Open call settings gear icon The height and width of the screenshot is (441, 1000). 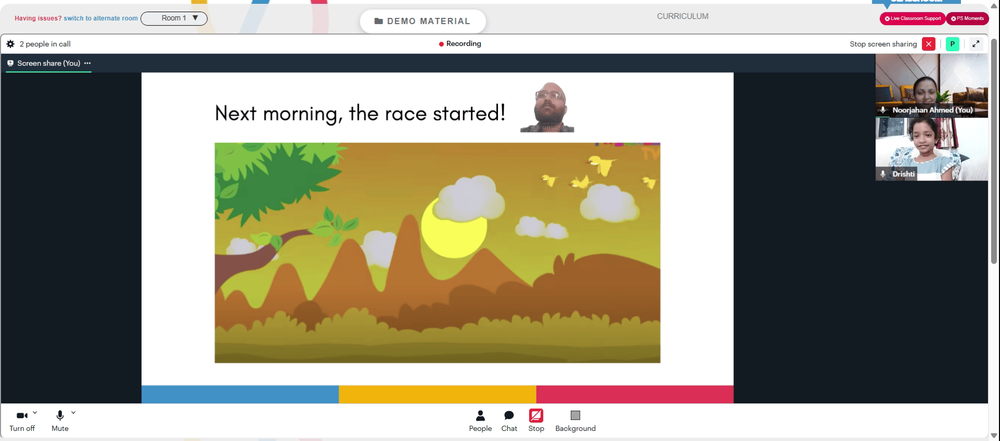coord(10,44)
